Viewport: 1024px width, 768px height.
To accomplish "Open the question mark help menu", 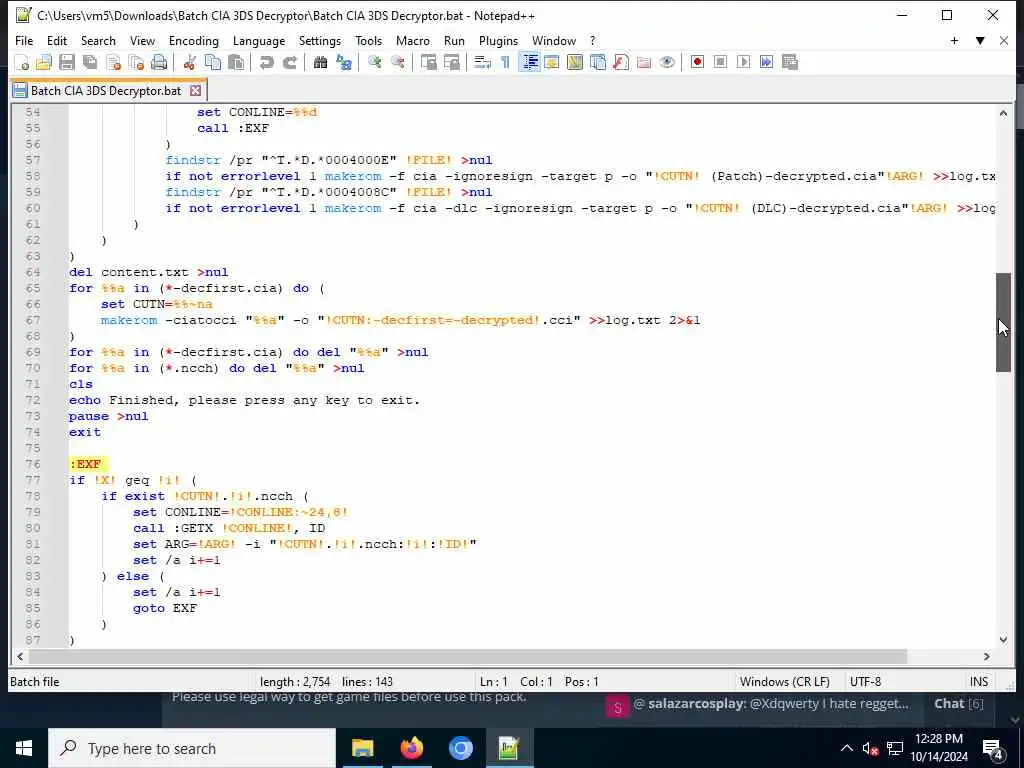I will coord(593,40).
